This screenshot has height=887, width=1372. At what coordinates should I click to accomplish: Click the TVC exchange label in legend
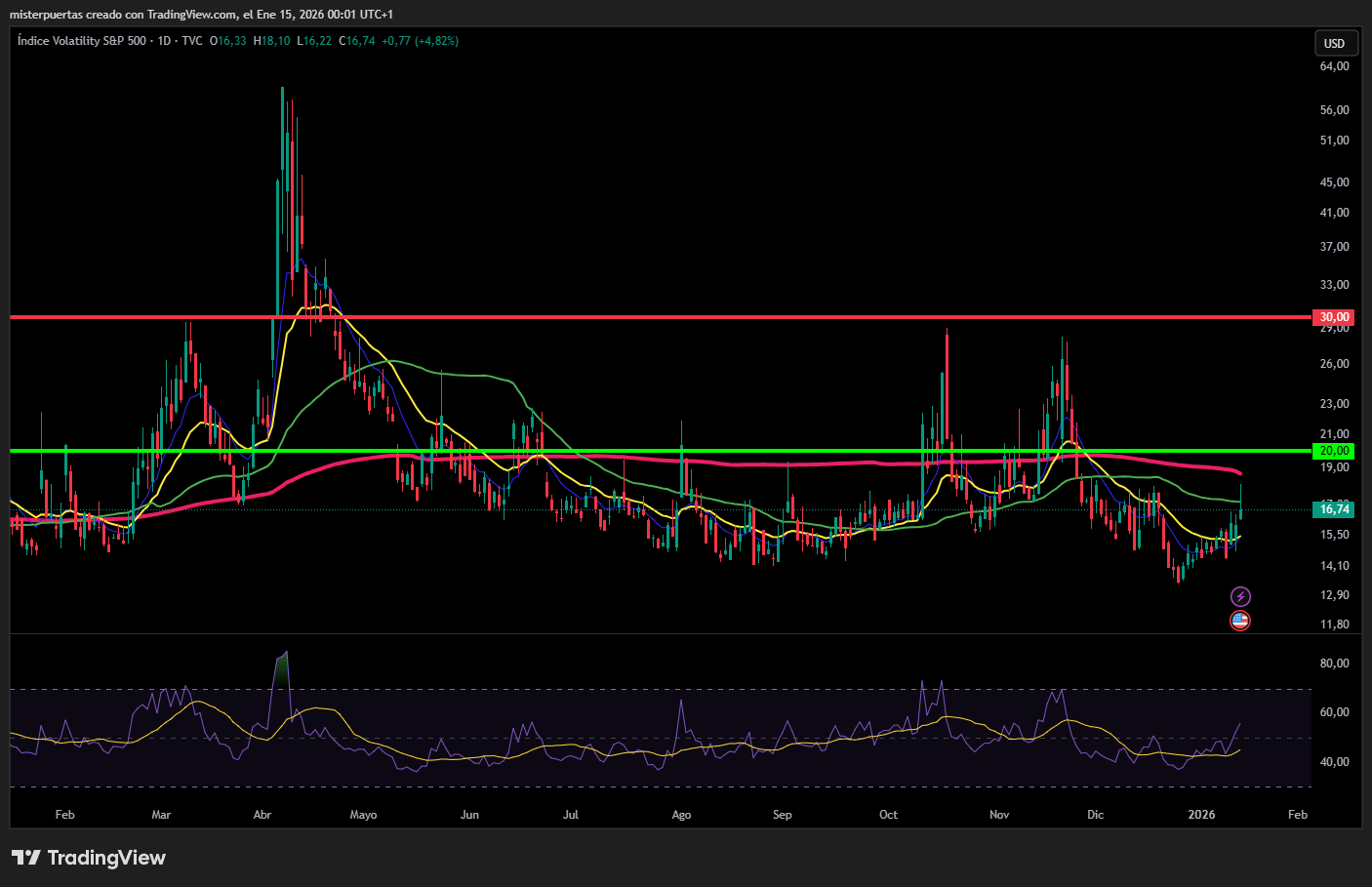(192, 41)
